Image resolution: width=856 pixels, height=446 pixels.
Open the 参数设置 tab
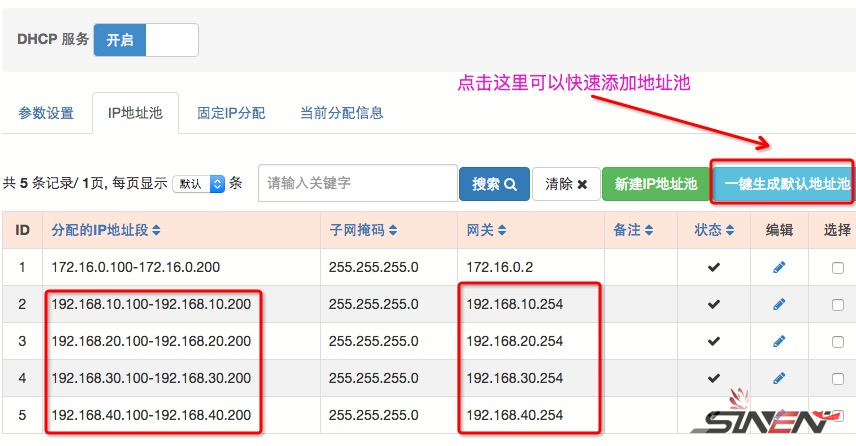point(46,113)
